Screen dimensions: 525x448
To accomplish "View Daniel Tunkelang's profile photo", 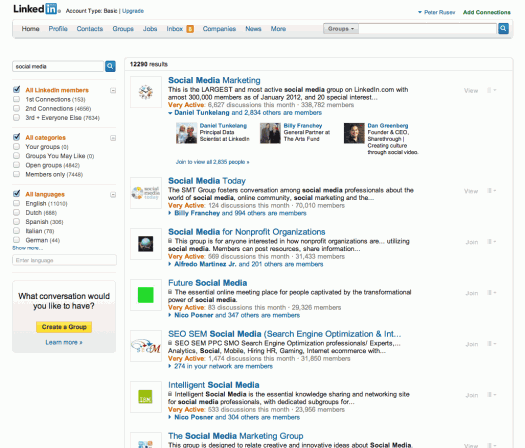I will 186,133.
